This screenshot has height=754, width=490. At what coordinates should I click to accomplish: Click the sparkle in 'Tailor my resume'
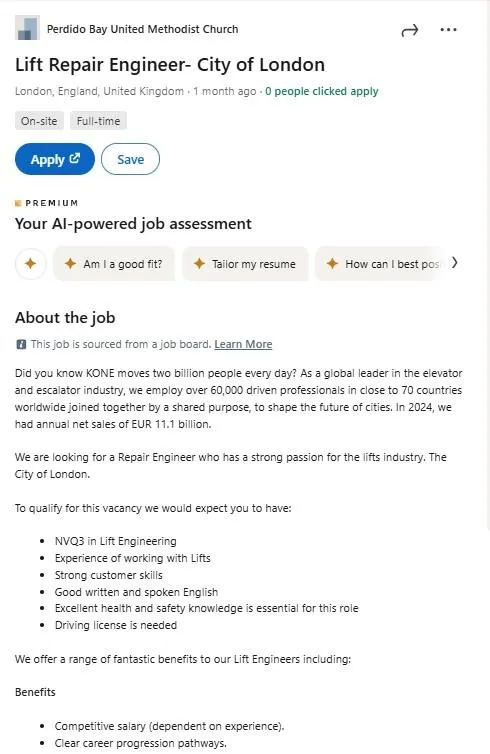(x=199, y=264)
